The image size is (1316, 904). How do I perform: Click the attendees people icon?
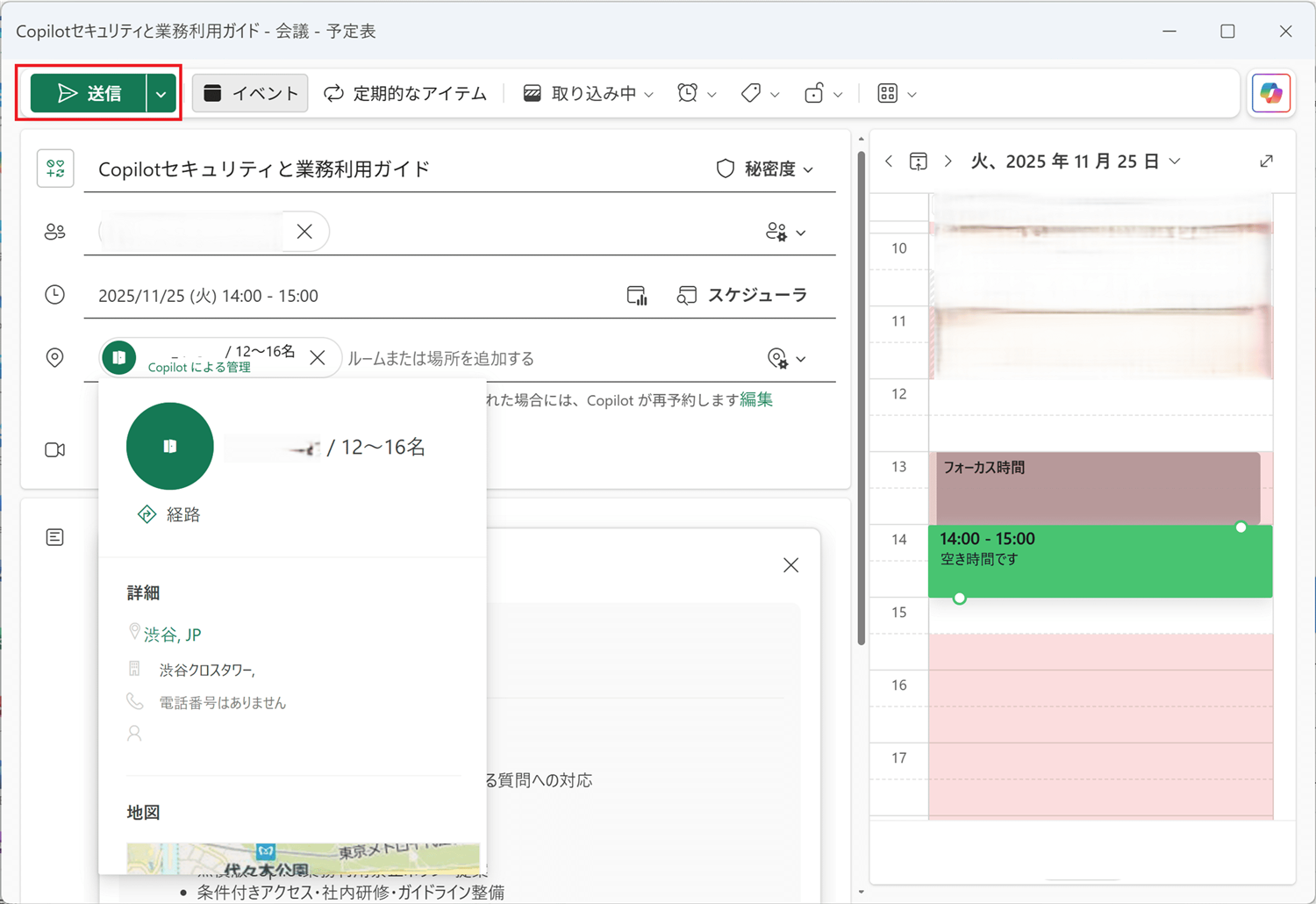pos(54,232)
